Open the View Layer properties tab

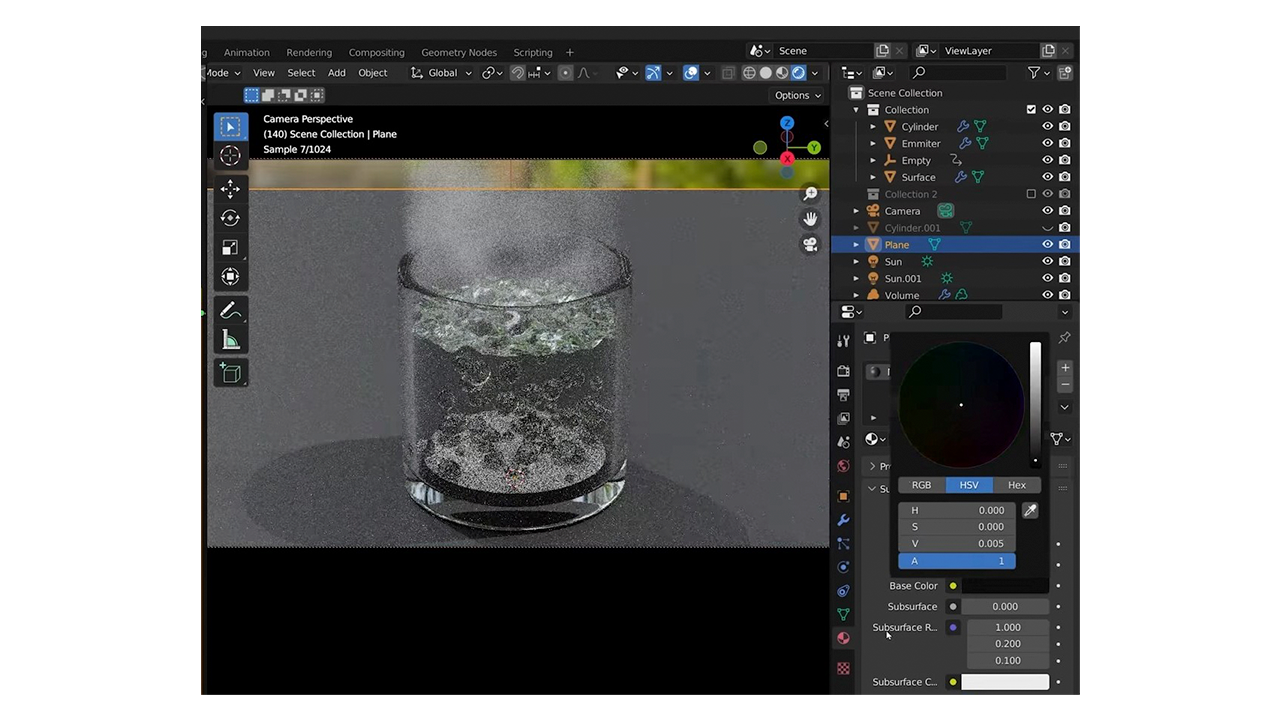click(843, 419)
